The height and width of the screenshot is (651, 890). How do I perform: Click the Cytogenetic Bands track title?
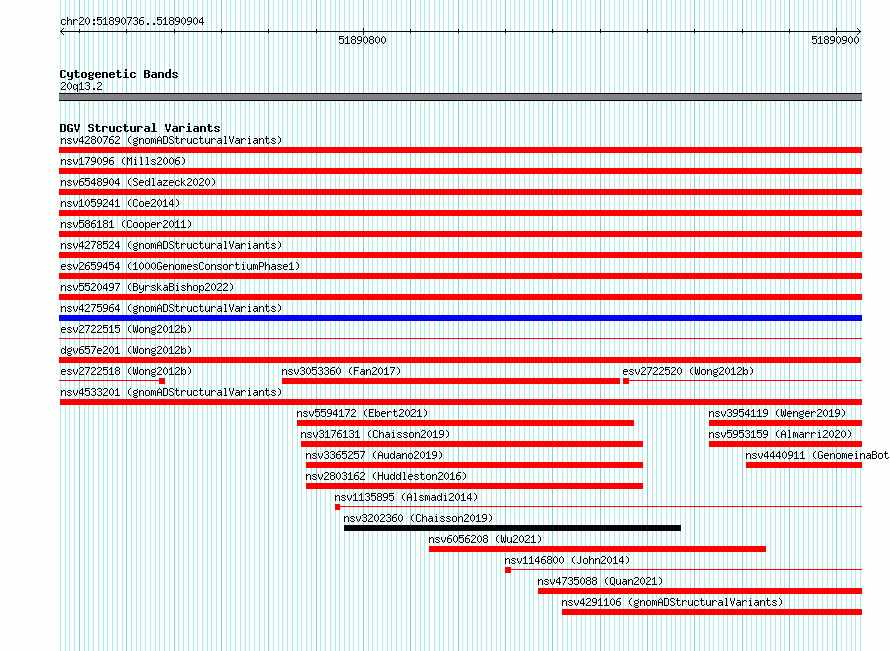click(x=119, y=74)
